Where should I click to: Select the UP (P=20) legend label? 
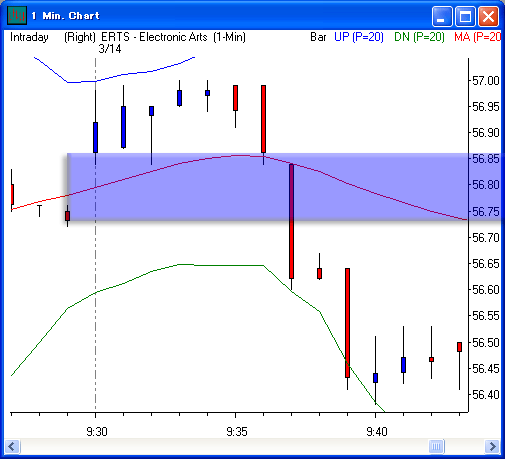click(x=359, y=37)
